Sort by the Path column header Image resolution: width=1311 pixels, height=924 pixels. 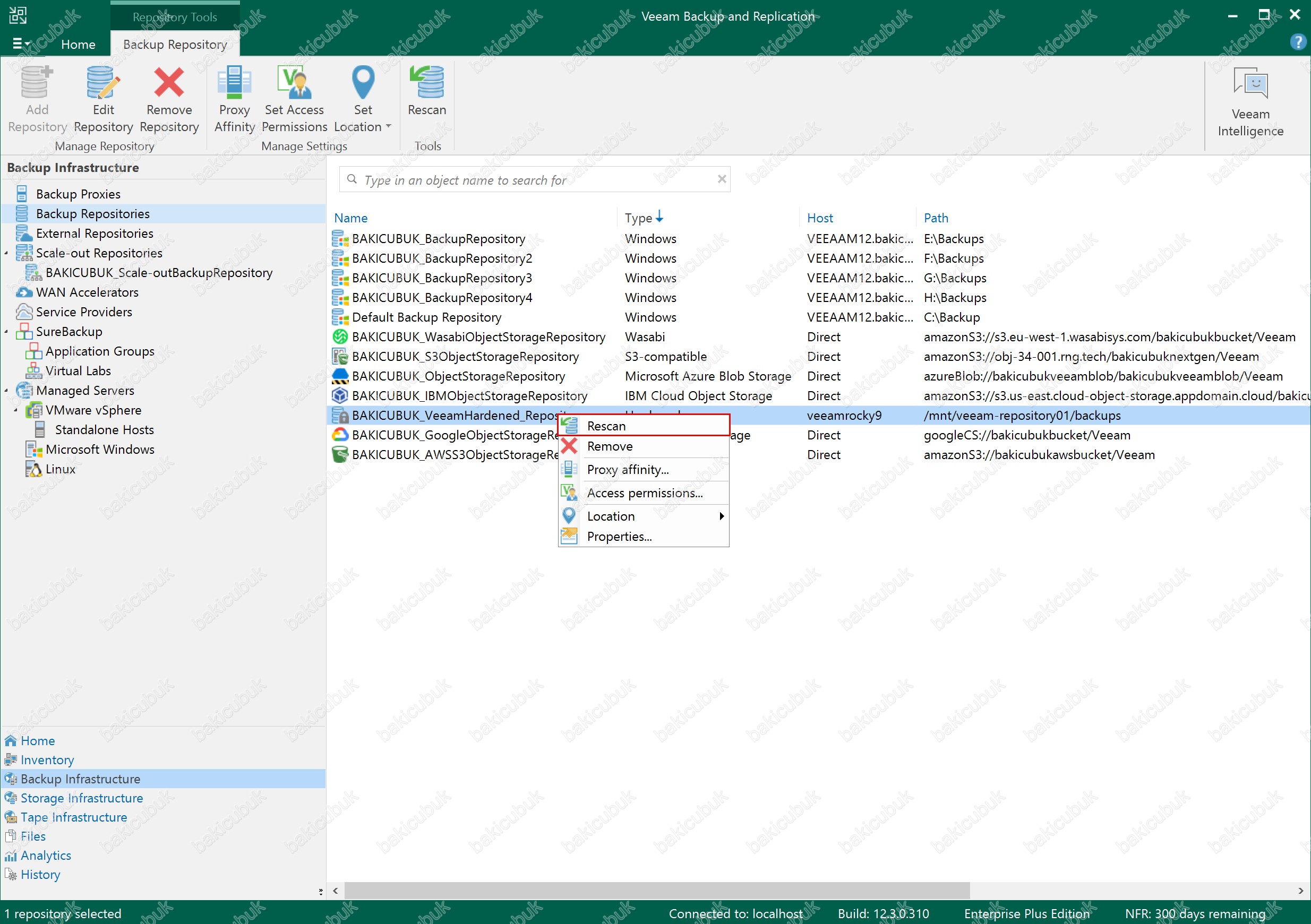936,218
